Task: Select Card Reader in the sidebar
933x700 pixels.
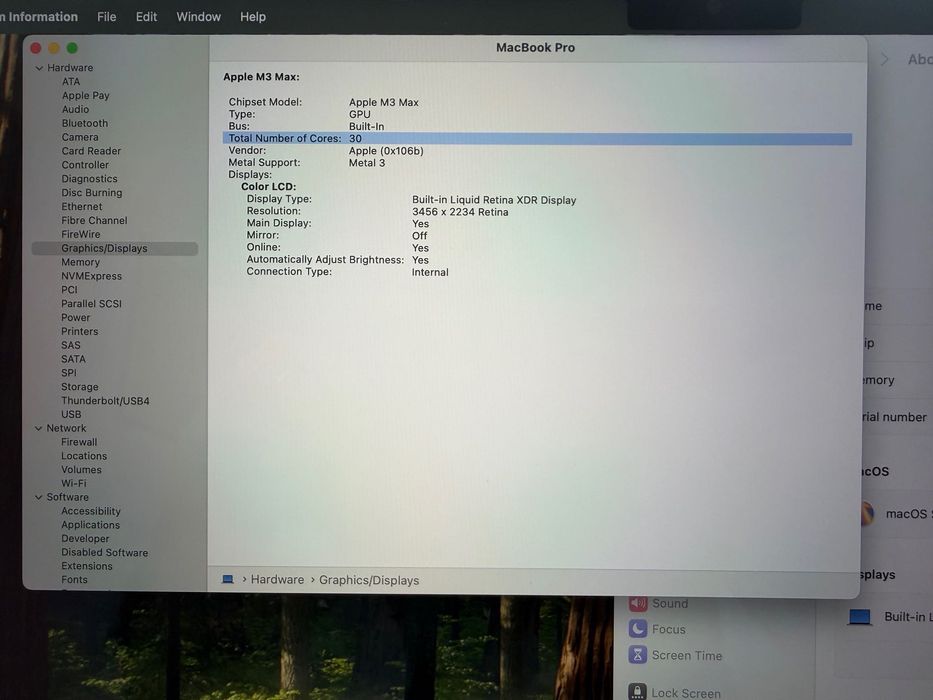Action: coord(91,151)
